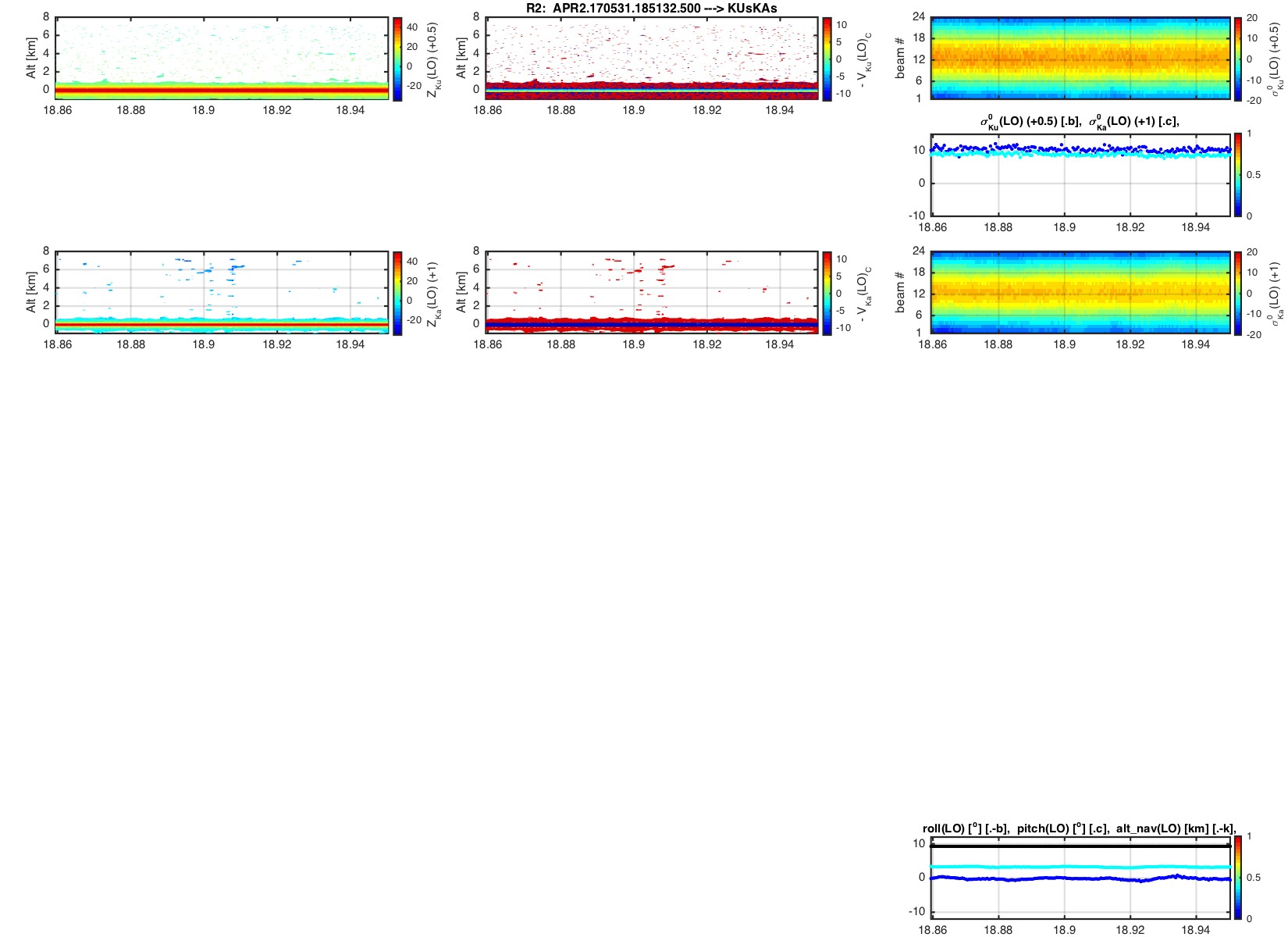Click the colorbar beside the sigma0 scatter plot
The height and width of the screenshot is (937, 1288).
[1238, 174]
